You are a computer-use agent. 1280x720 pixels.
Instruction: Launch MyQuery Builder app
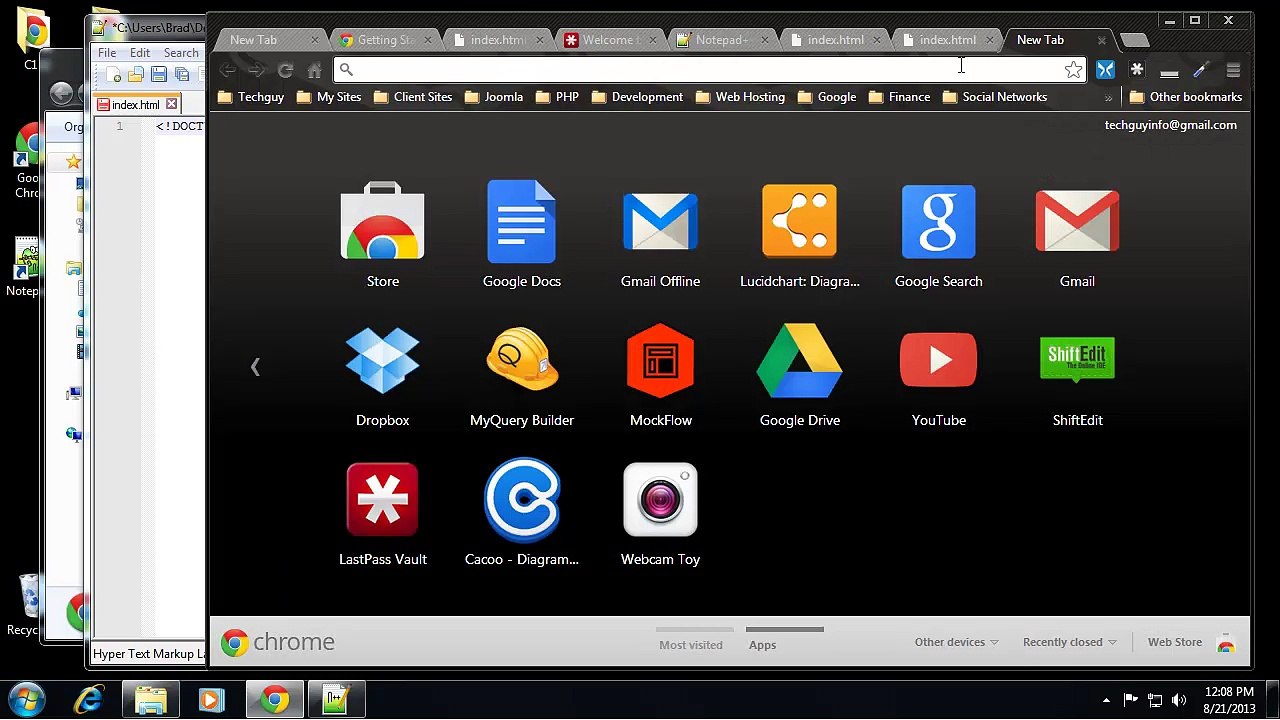(521, 375)
